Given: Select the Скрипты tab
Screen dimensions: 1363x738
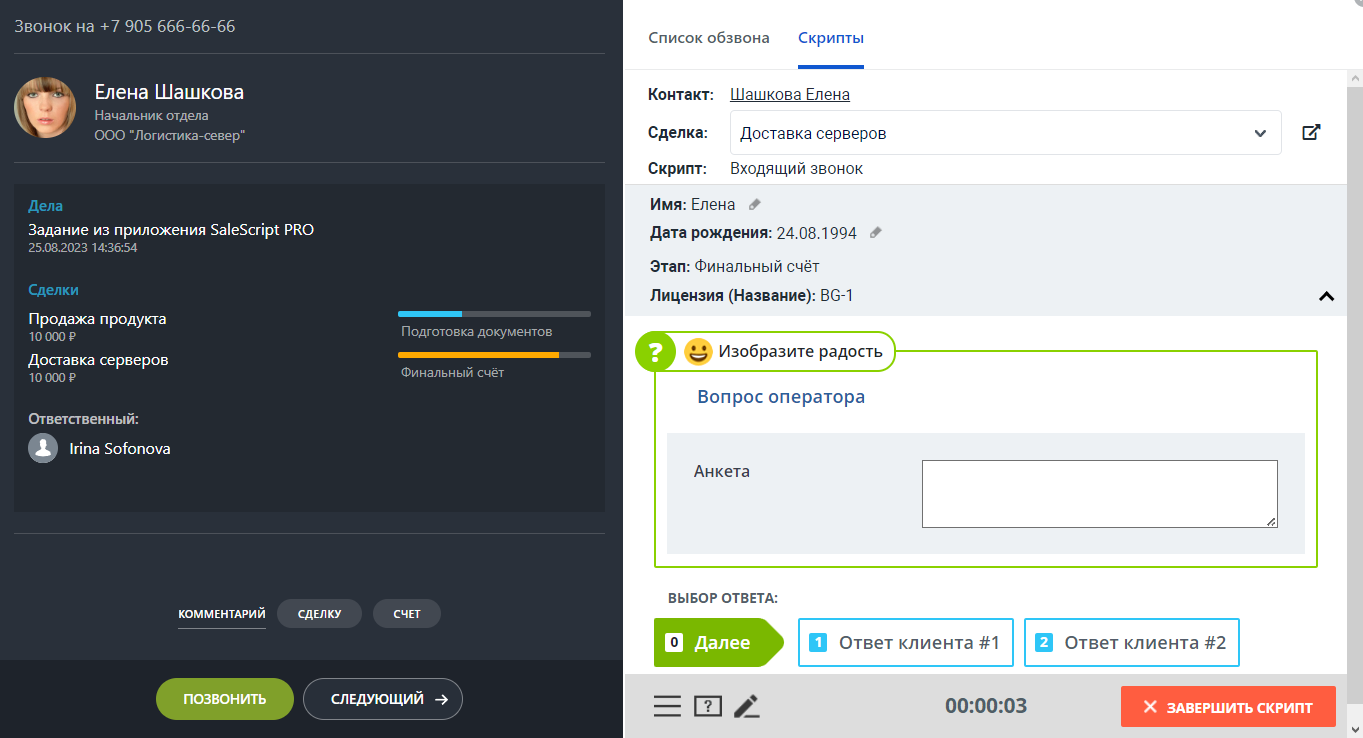Looking at the screenshot, I should (x=831, y=38).
